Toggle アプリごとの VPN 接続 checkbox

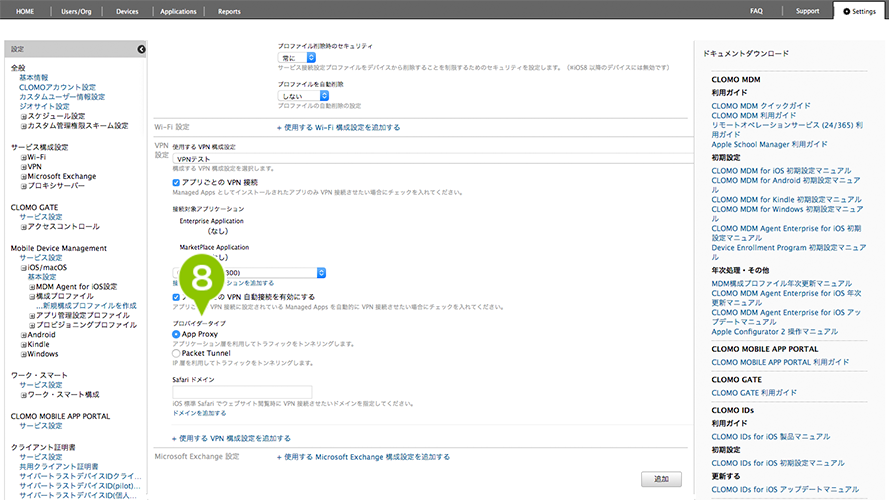click(x=176, y=183)
